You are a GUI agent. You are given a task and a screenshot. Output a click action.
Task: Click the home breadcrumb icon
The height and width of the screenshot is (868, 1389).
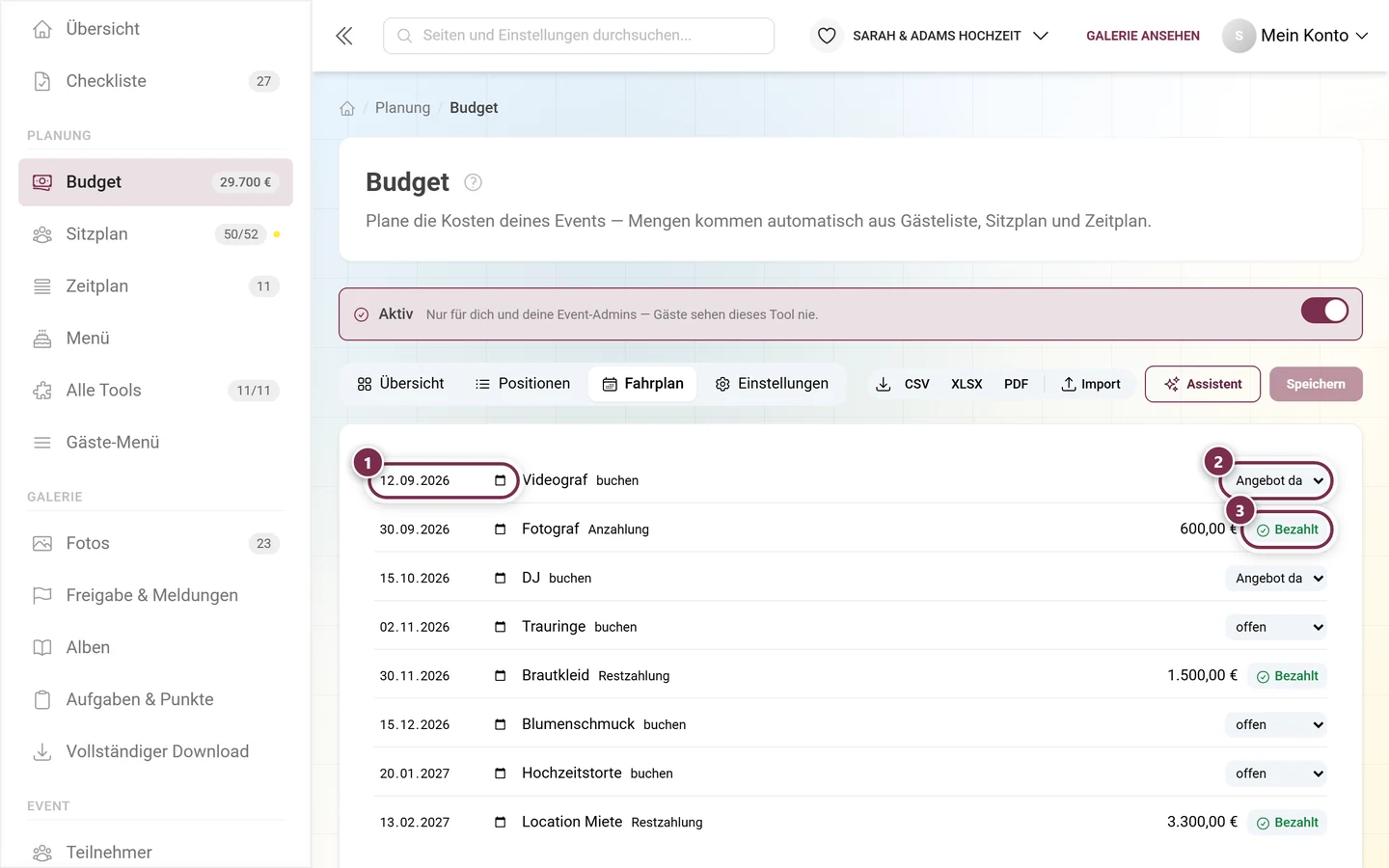coord(347,108)
